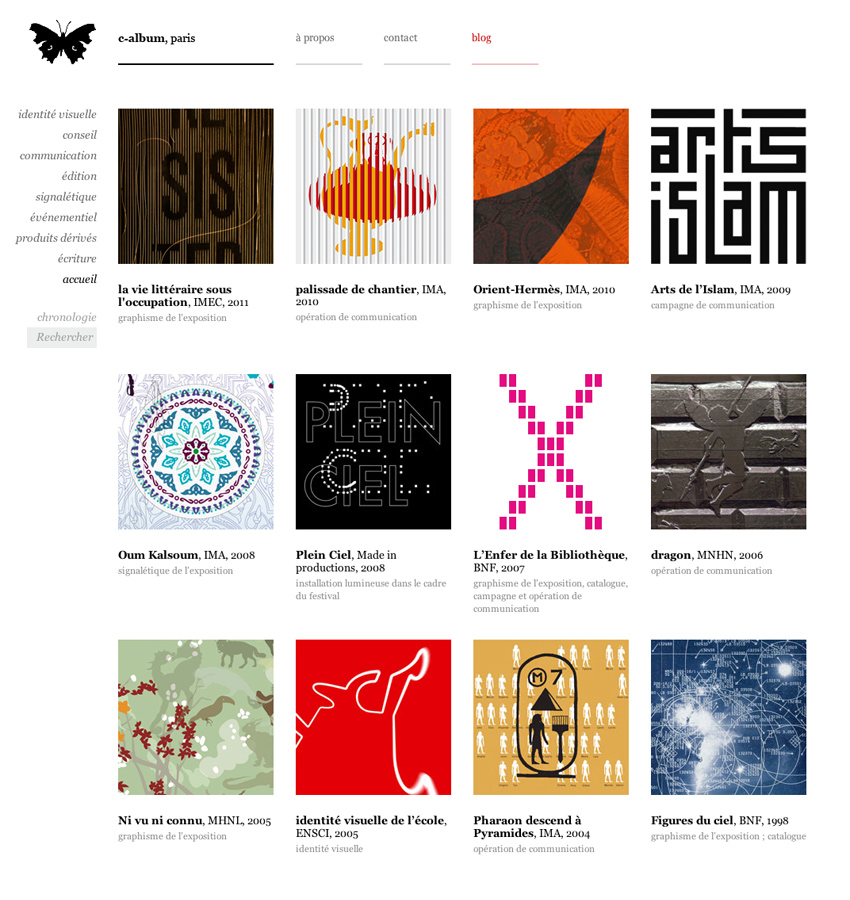
Task: Click the c-album, paris site title
Action: coord(157,38)
